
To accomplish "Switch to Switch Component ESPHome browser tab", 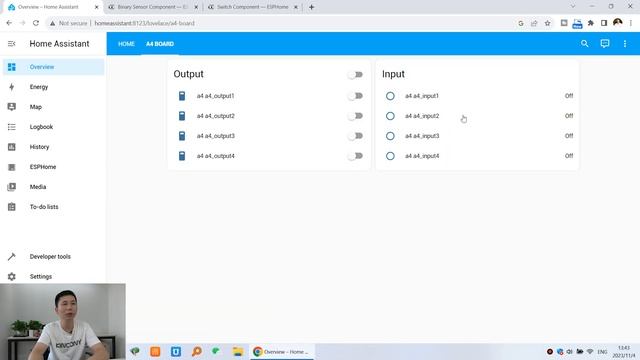I will 252,7.
